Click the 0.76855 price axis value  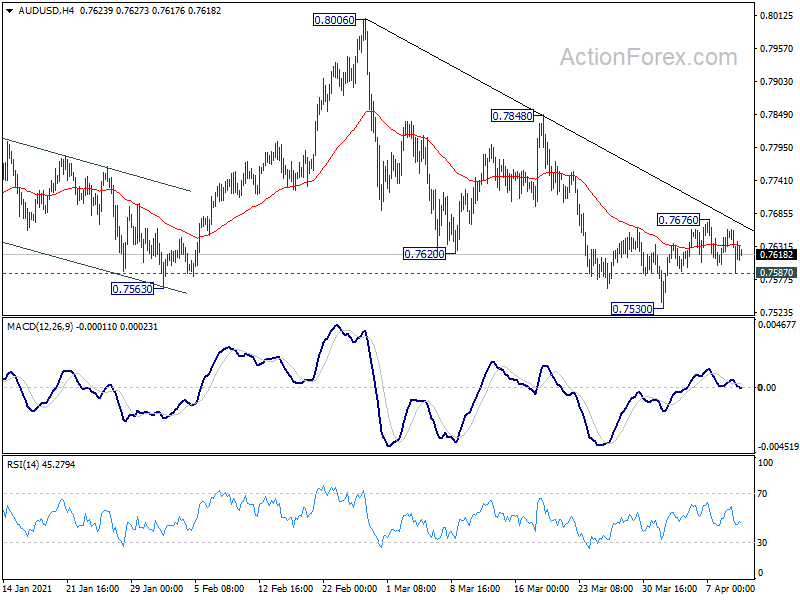[777, 214]
